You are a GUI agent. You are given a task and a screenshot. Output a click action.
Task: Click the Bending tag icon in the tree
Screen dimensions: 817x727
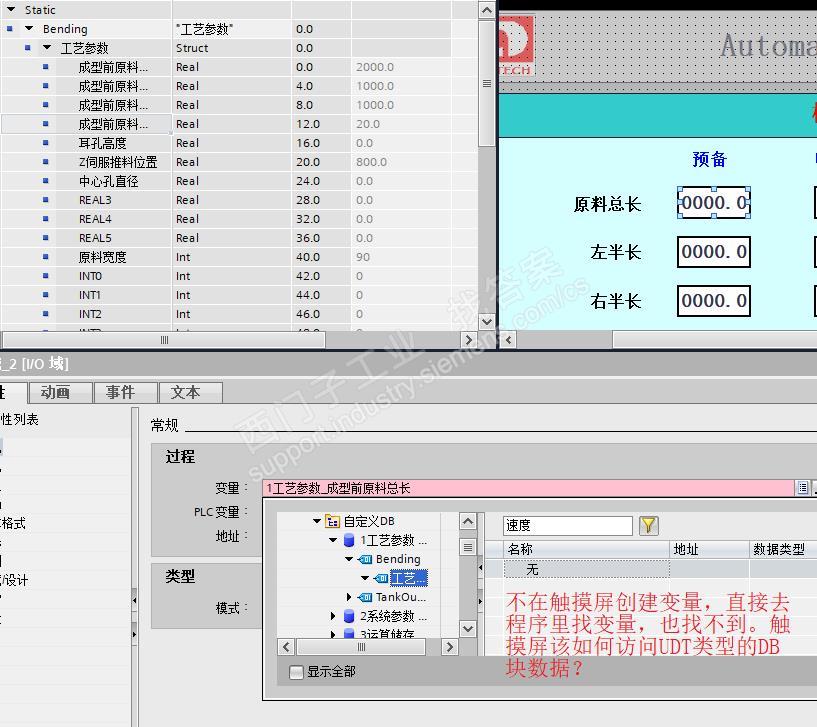365,559
